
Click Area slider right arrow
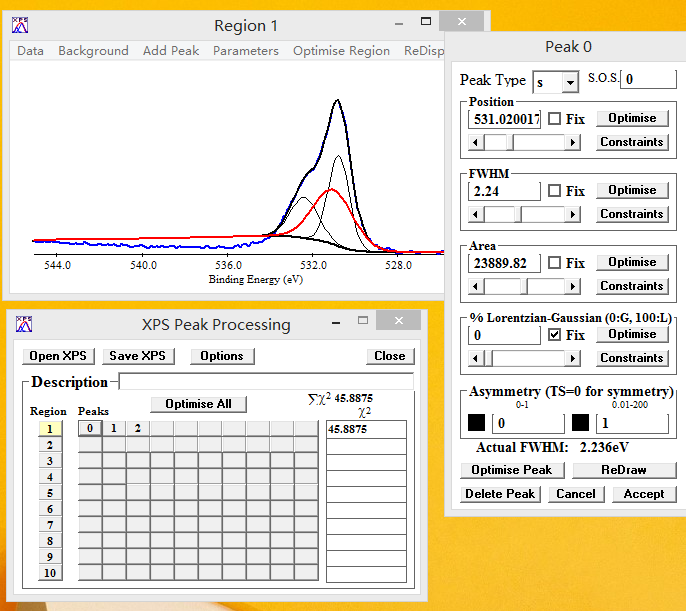point(572,286)
